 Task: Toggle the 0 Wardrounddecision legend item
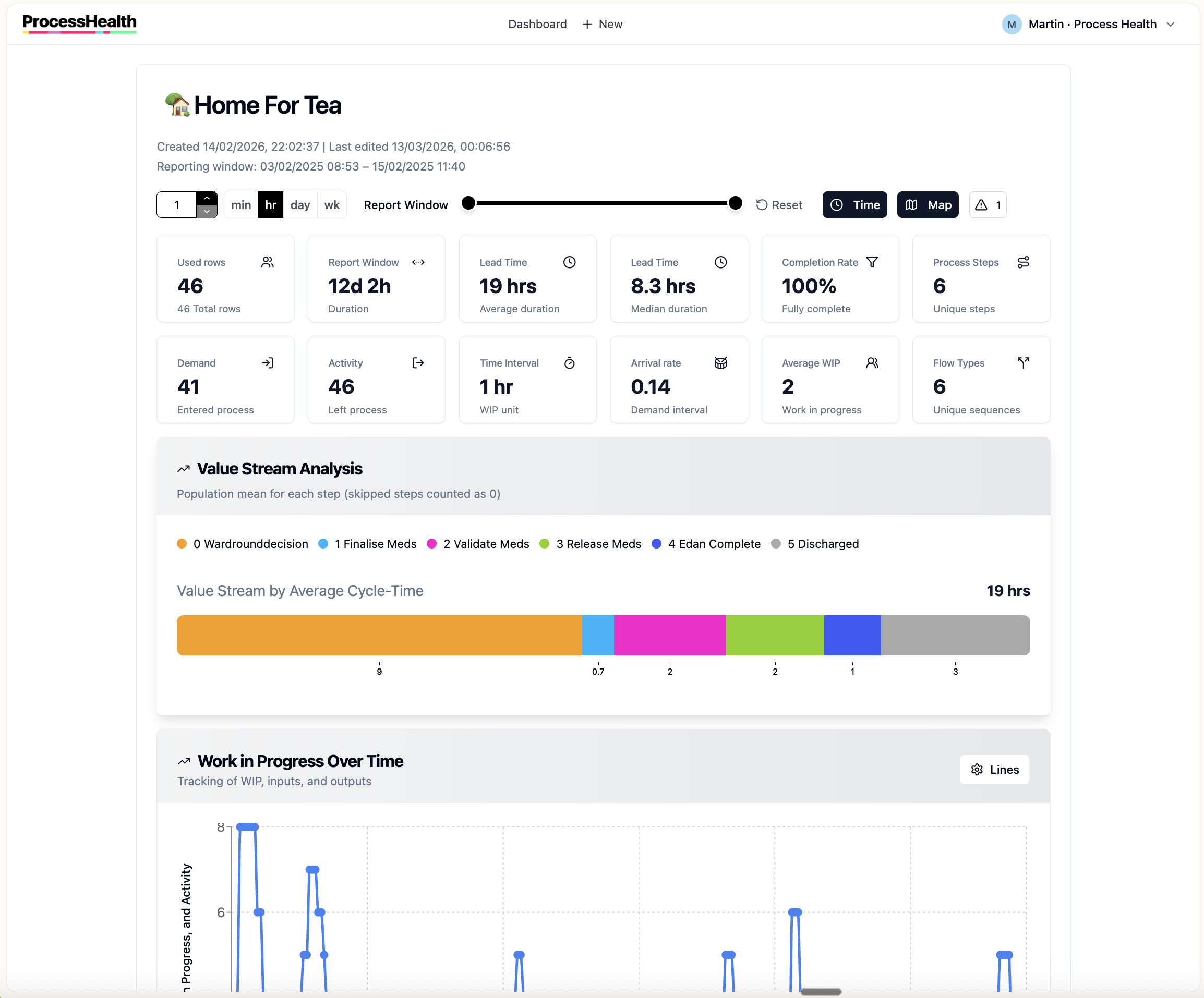click(243, 544)
